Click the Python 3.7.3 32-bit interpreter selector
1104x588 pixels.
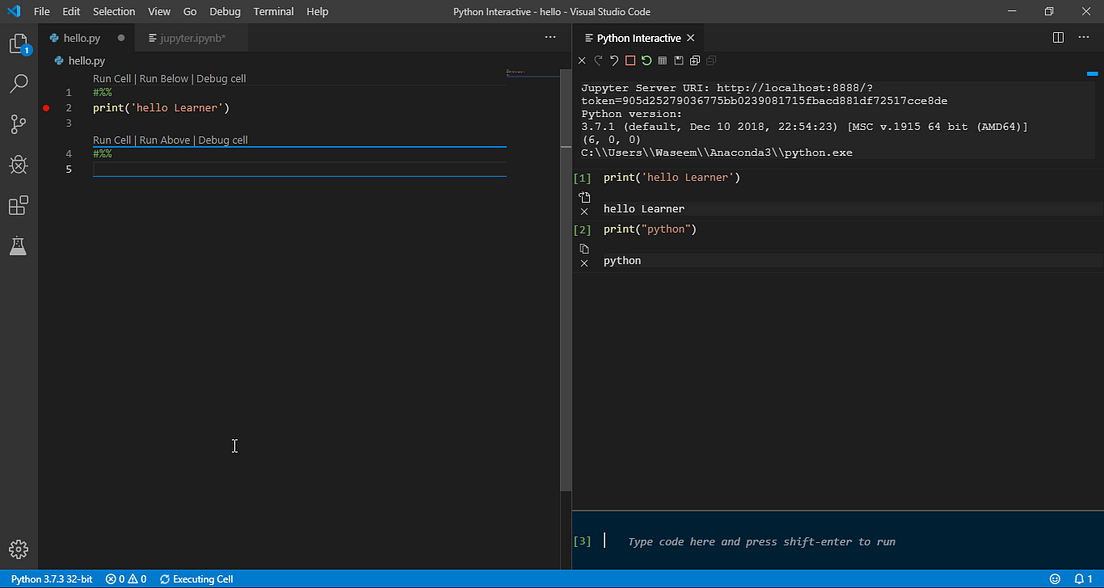(51, 578)
